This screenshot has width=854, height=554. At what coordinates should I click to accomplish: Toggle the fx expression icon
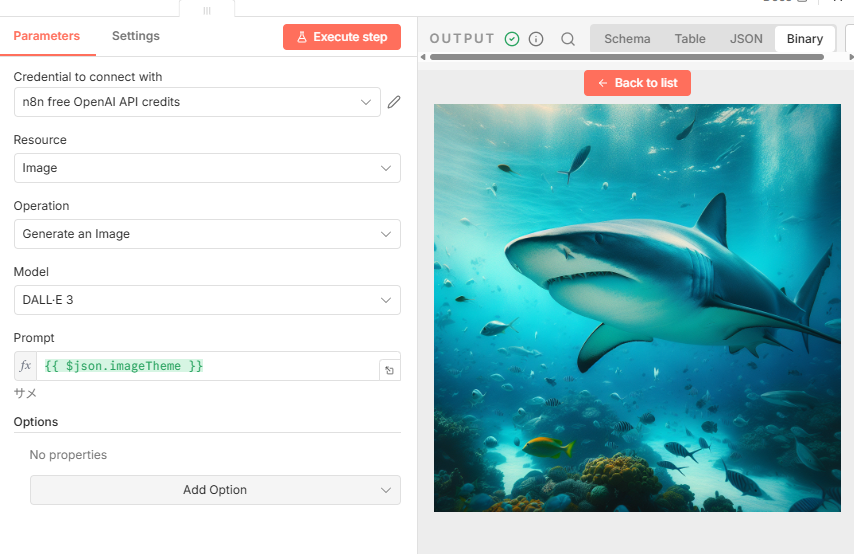click(25, 366)
